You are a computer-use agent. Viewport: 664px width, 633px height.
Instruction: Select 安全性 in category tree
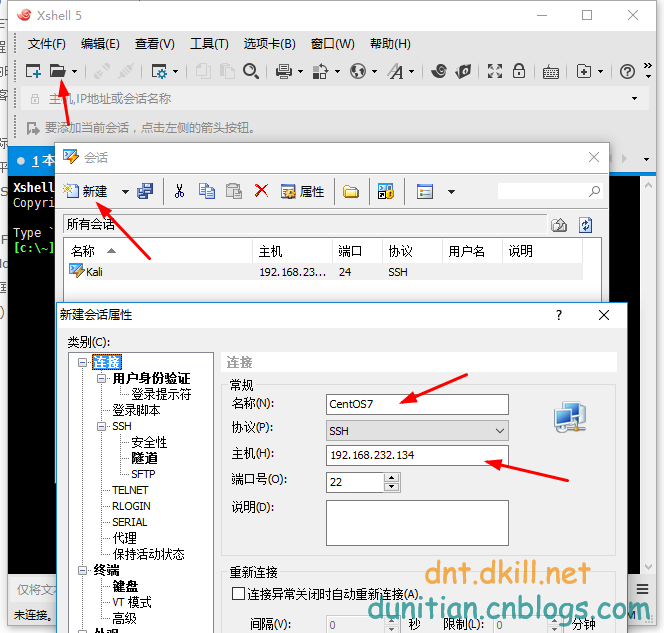149,442
